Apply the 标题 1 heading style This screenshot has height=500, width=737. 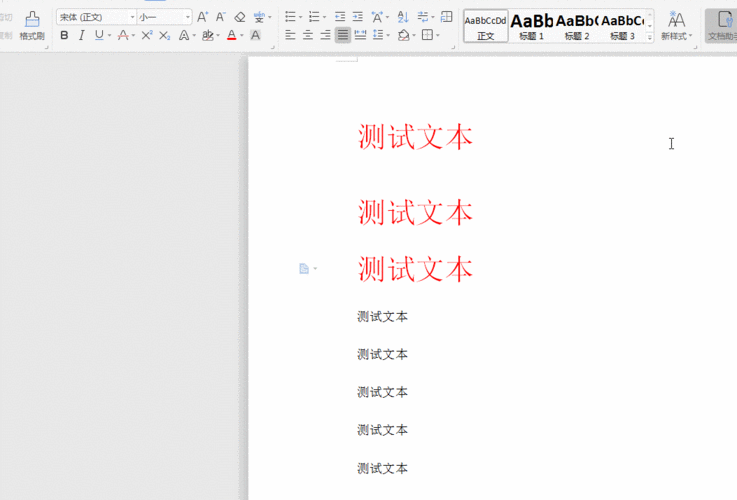(x=532, y=26)
